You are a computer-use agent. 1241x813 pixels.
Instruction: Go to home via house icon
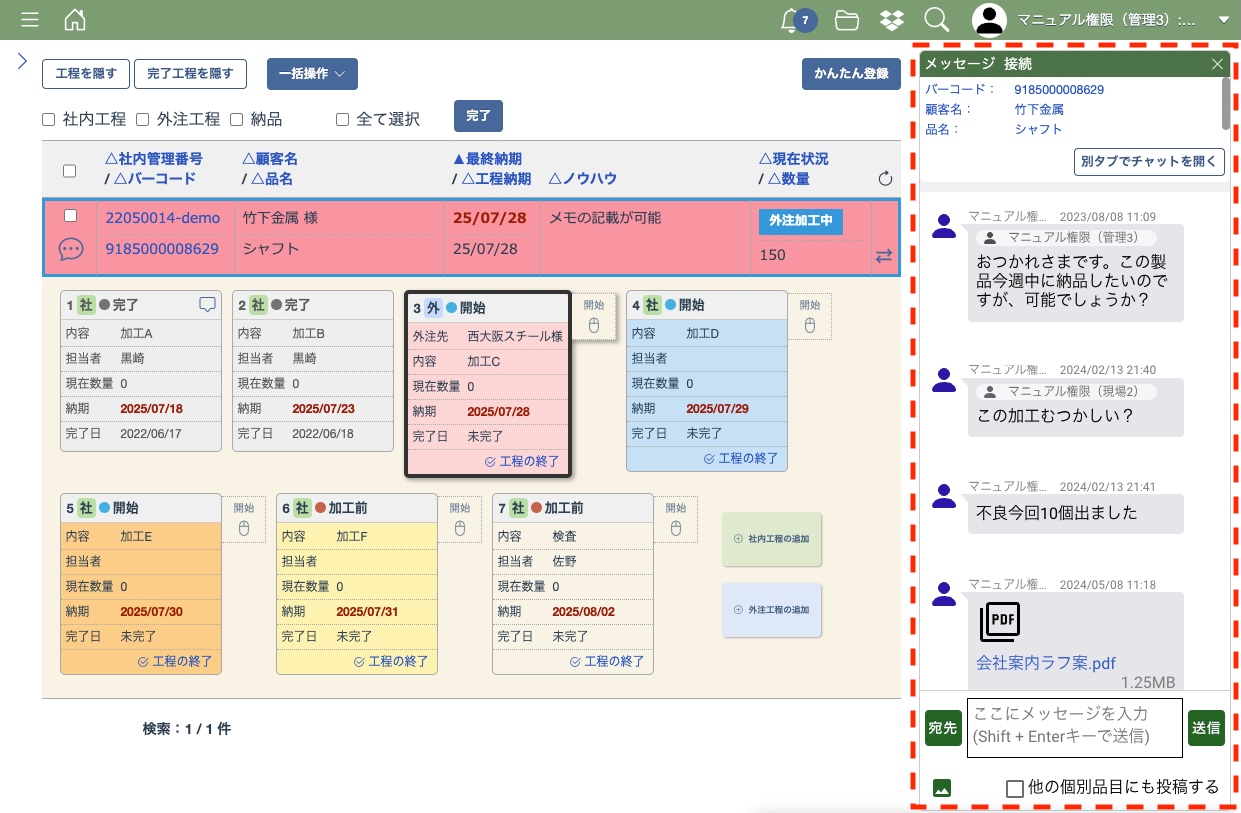(75, 20)
